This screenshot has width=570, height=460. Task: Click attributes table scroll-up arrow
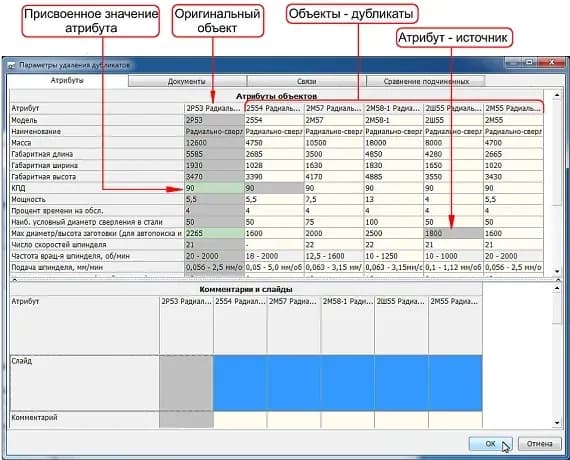(x=557, y=95)
